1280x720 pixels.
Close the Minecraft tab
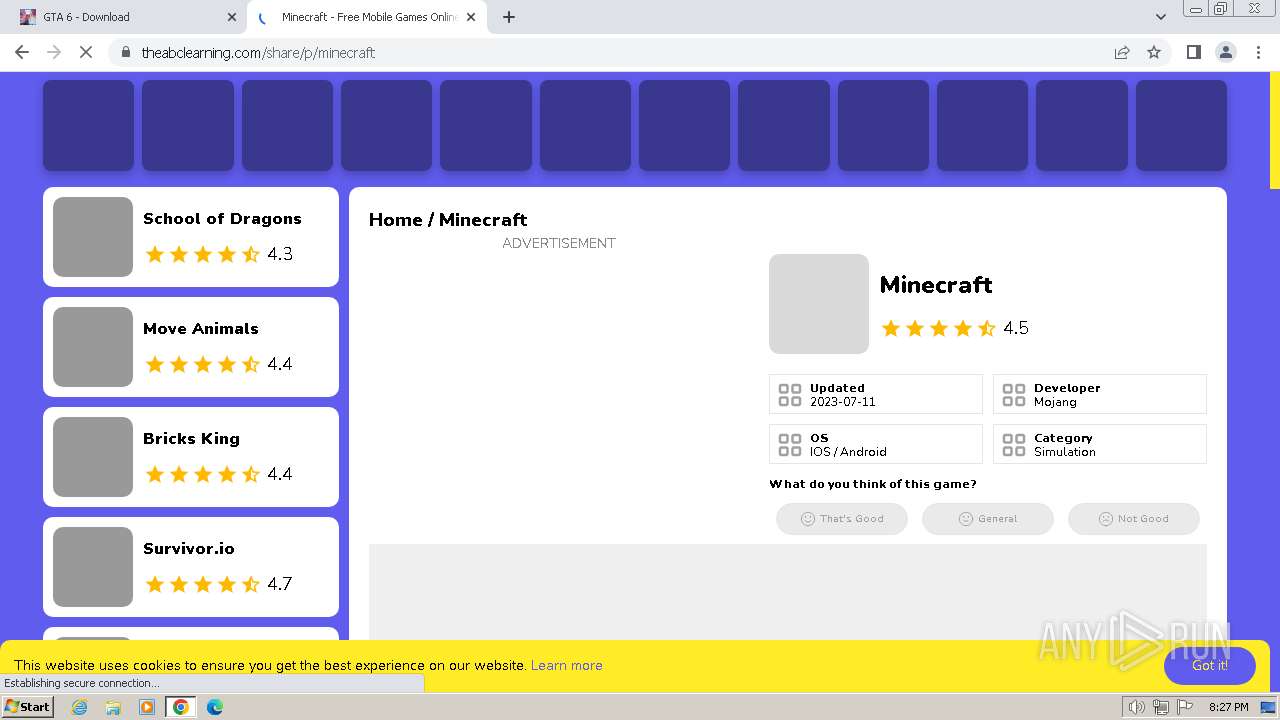point(471,17)
